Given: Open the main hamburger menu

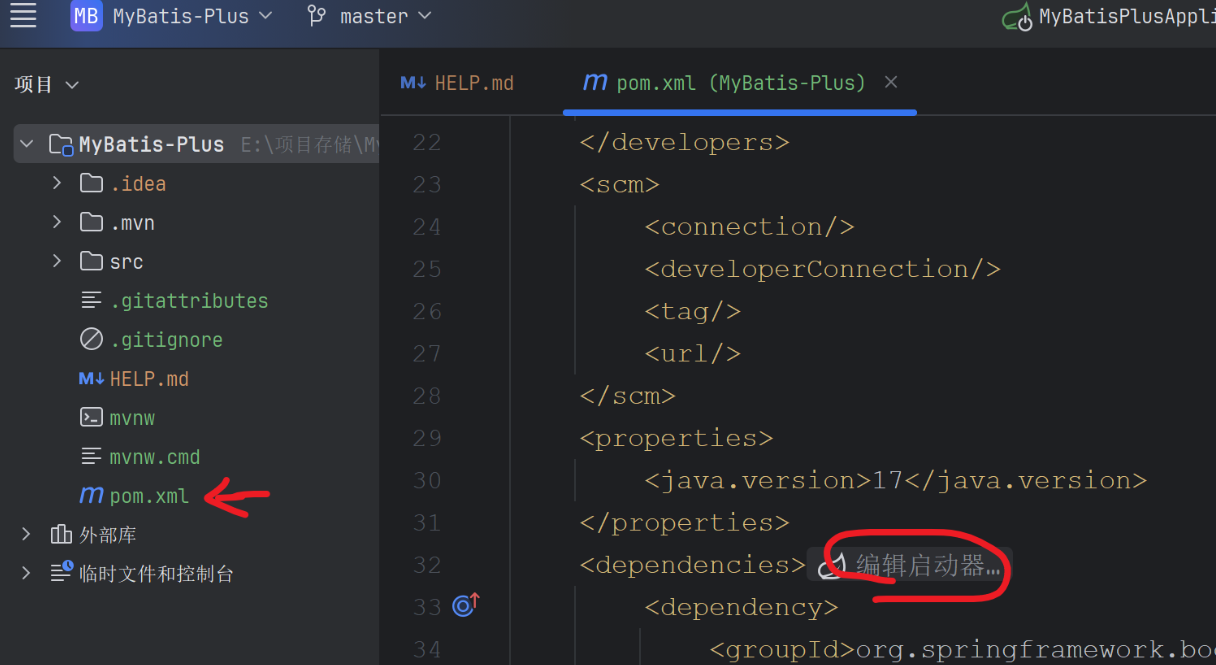Looking at the screenshot, I should pyautogui.click(x=23, y=15).
